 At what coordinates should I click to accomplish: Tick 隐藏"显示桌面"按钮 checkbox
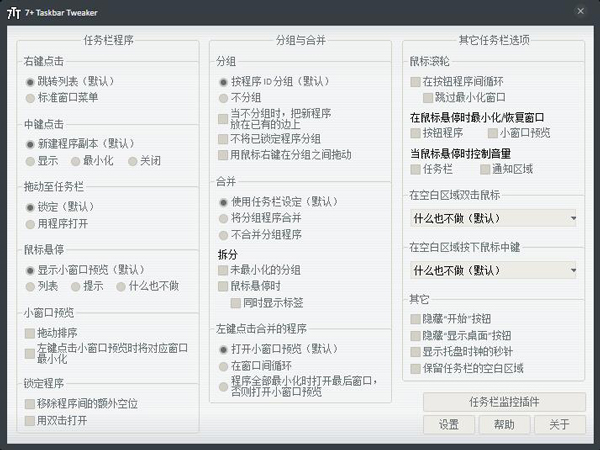415,336
